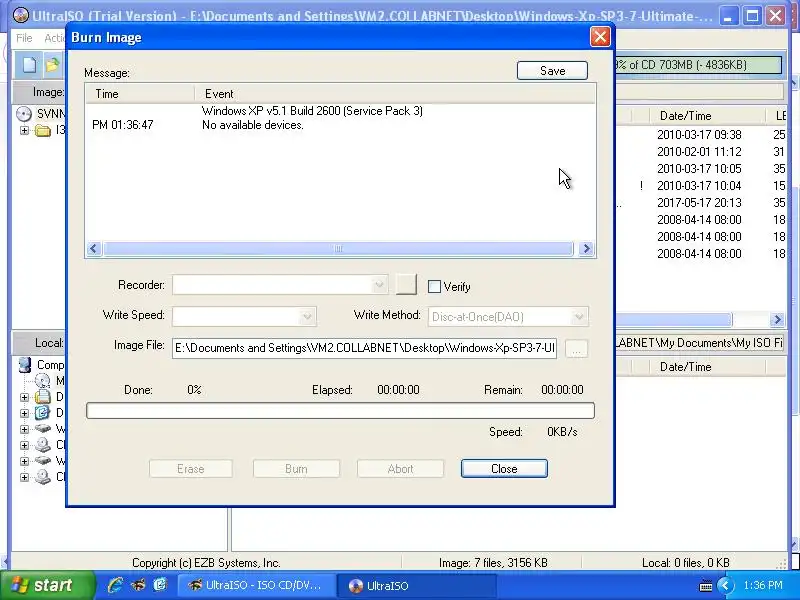Click the Save button for messages
800x600 pixels.
pyautogui.click(x=552, y=70)
